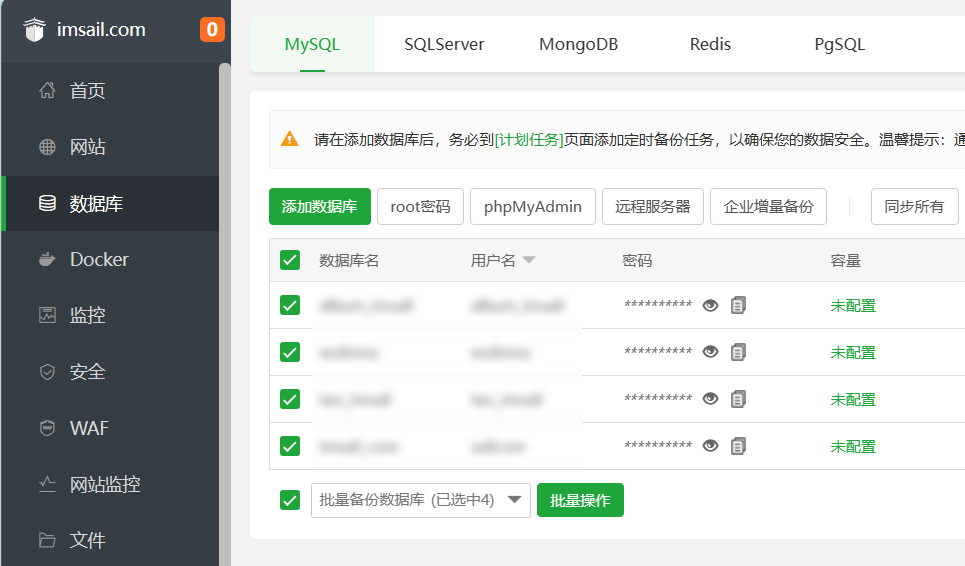
Task: Click the Docker whale icon
Action: tap(47, 259)
